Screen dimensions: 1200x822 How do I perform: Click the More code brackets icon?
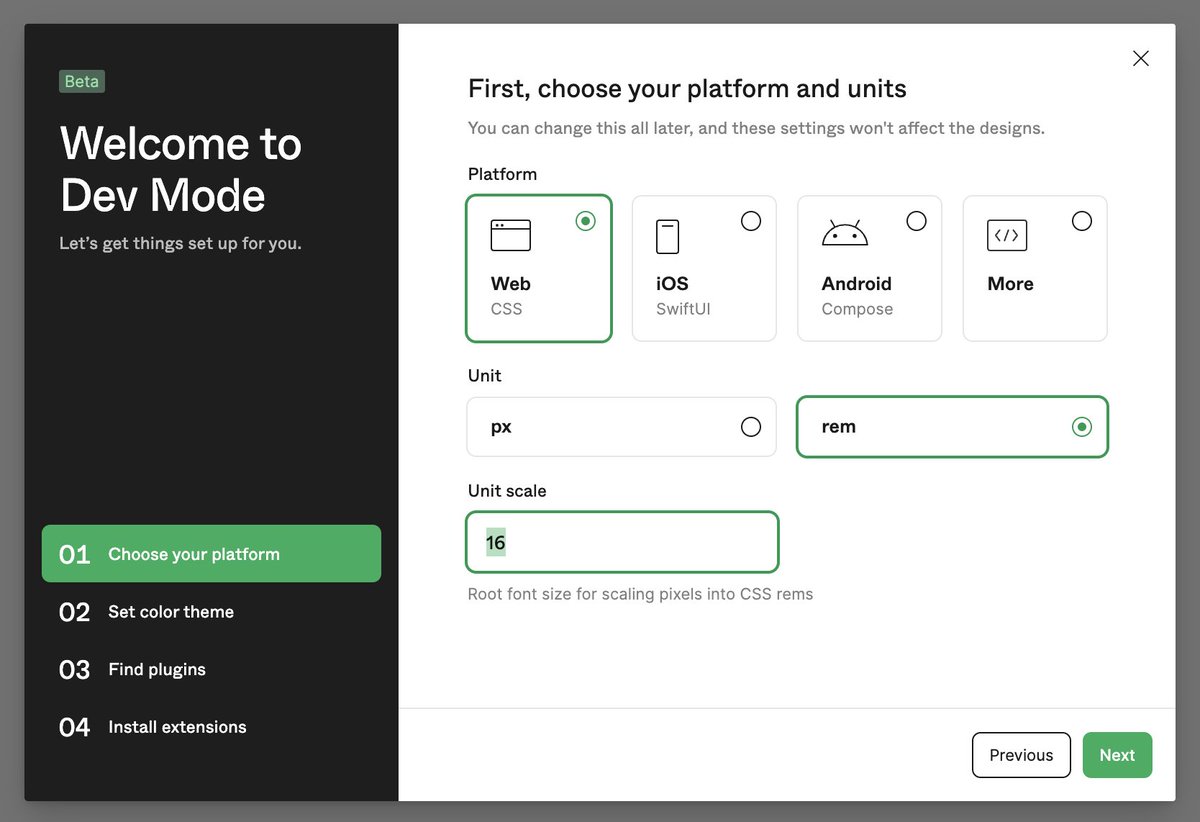(1006, 236)
